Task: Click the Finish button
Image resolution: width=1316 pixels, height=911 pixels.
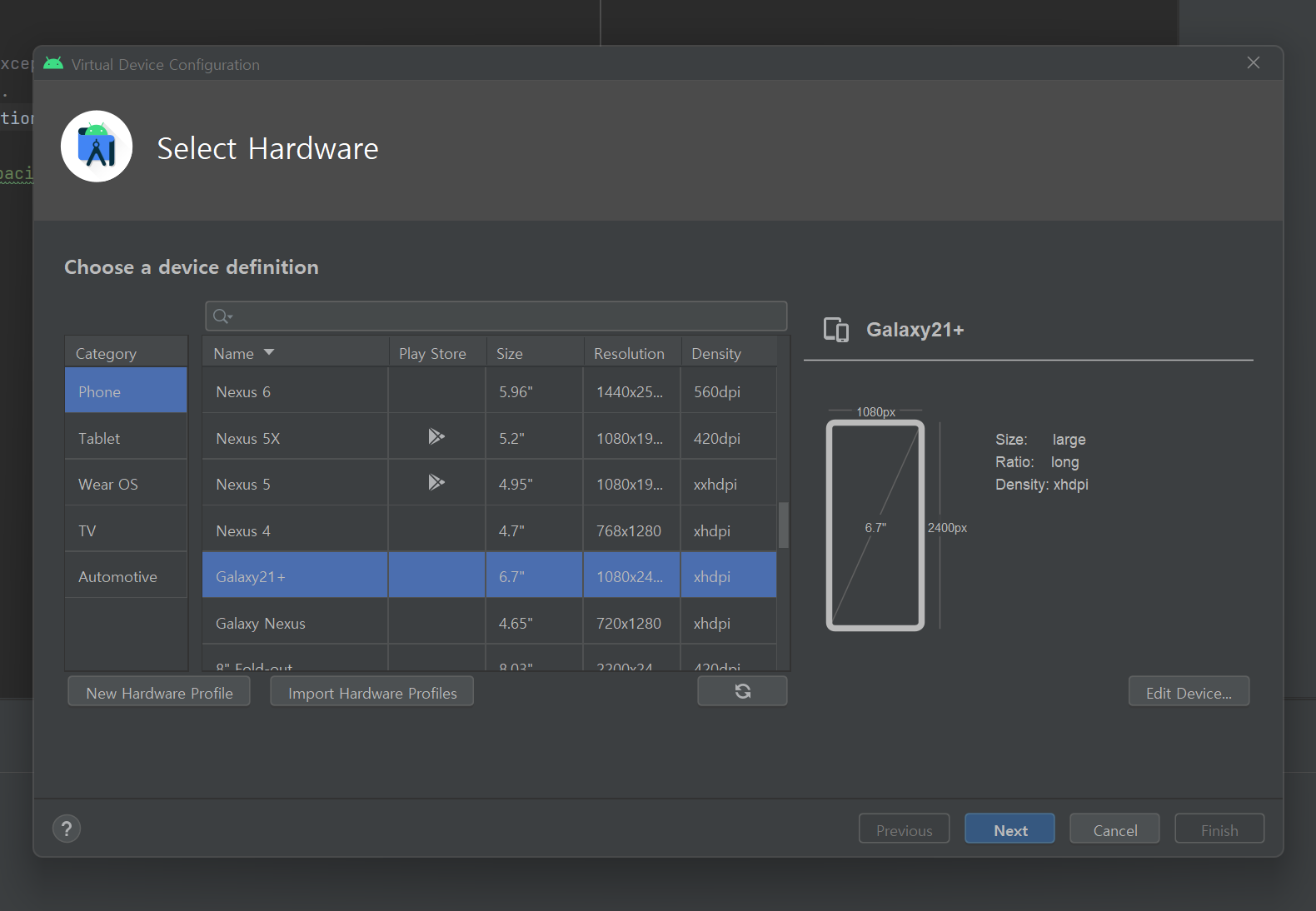Action: (x=1219, y=829)
